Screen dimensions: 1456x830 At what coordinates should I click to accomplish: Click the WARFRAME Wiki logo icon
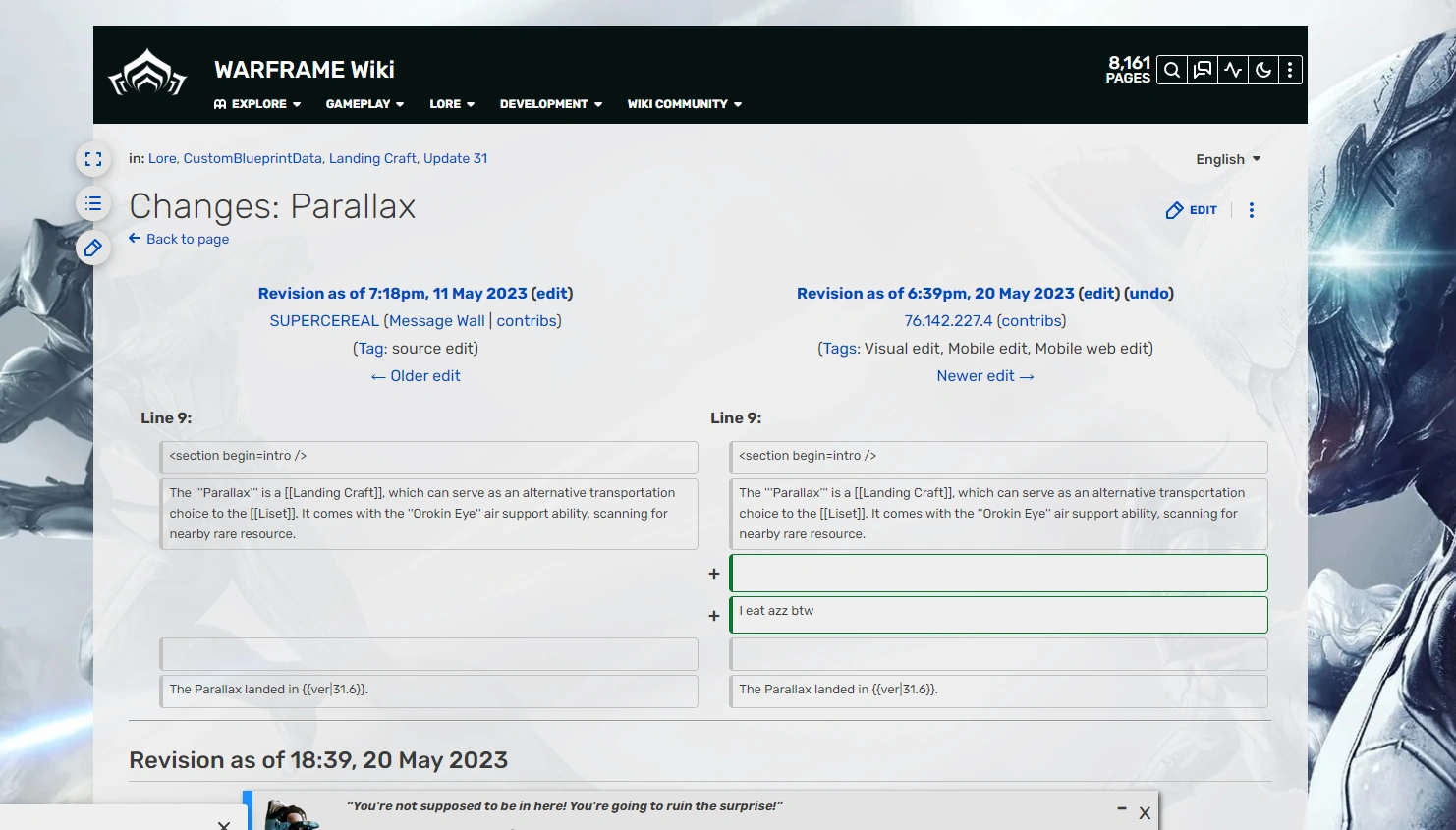coord(147,74)
